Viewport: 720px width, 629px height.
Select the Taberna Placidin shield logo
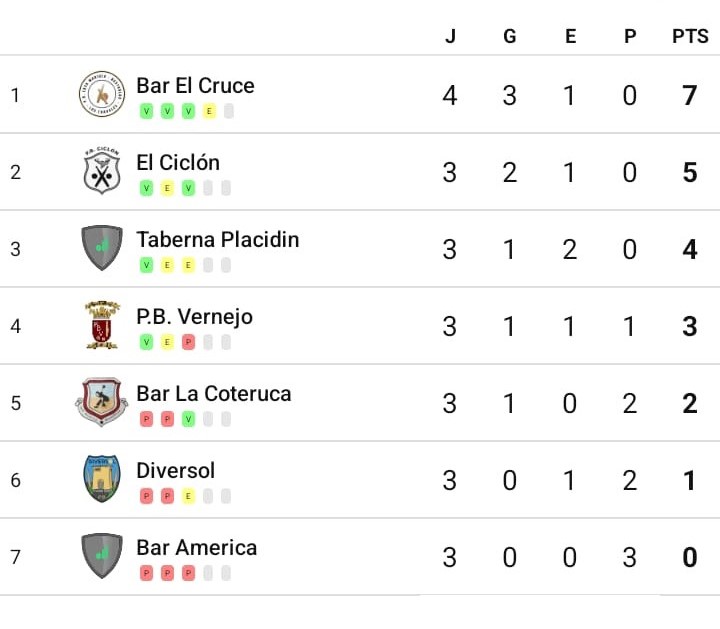click(x=101, y=247)
